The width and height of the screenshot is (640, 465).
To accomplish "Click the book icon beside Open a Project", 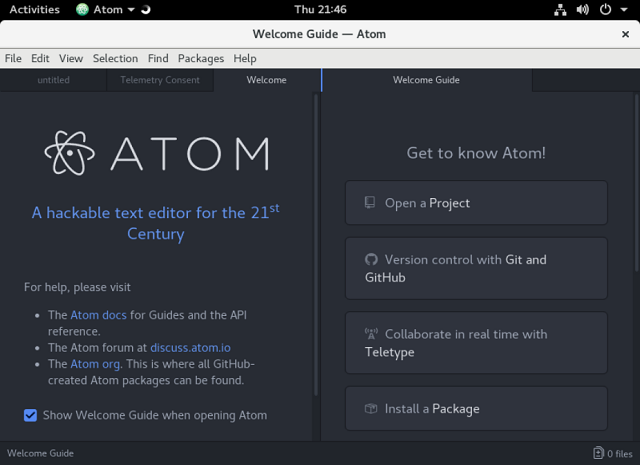I will [370, 202].
